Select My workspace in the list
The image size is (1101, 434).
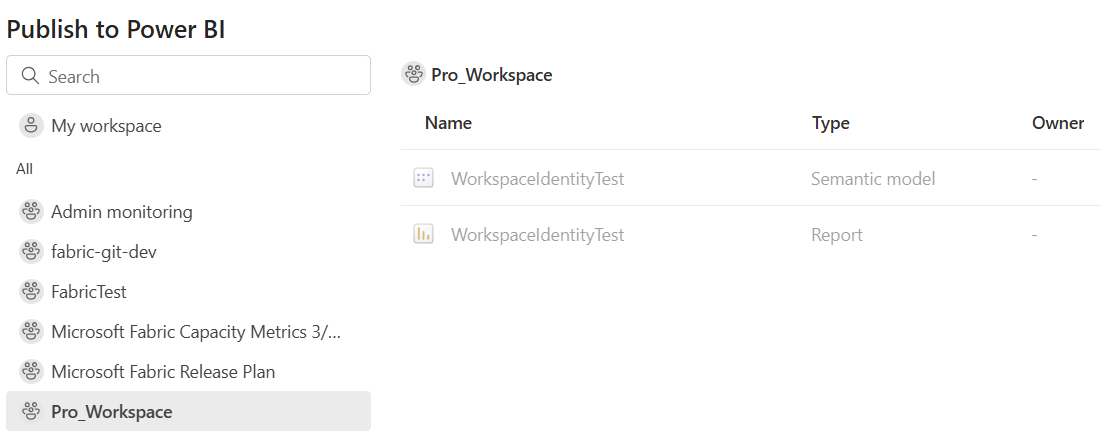point(106,126)
